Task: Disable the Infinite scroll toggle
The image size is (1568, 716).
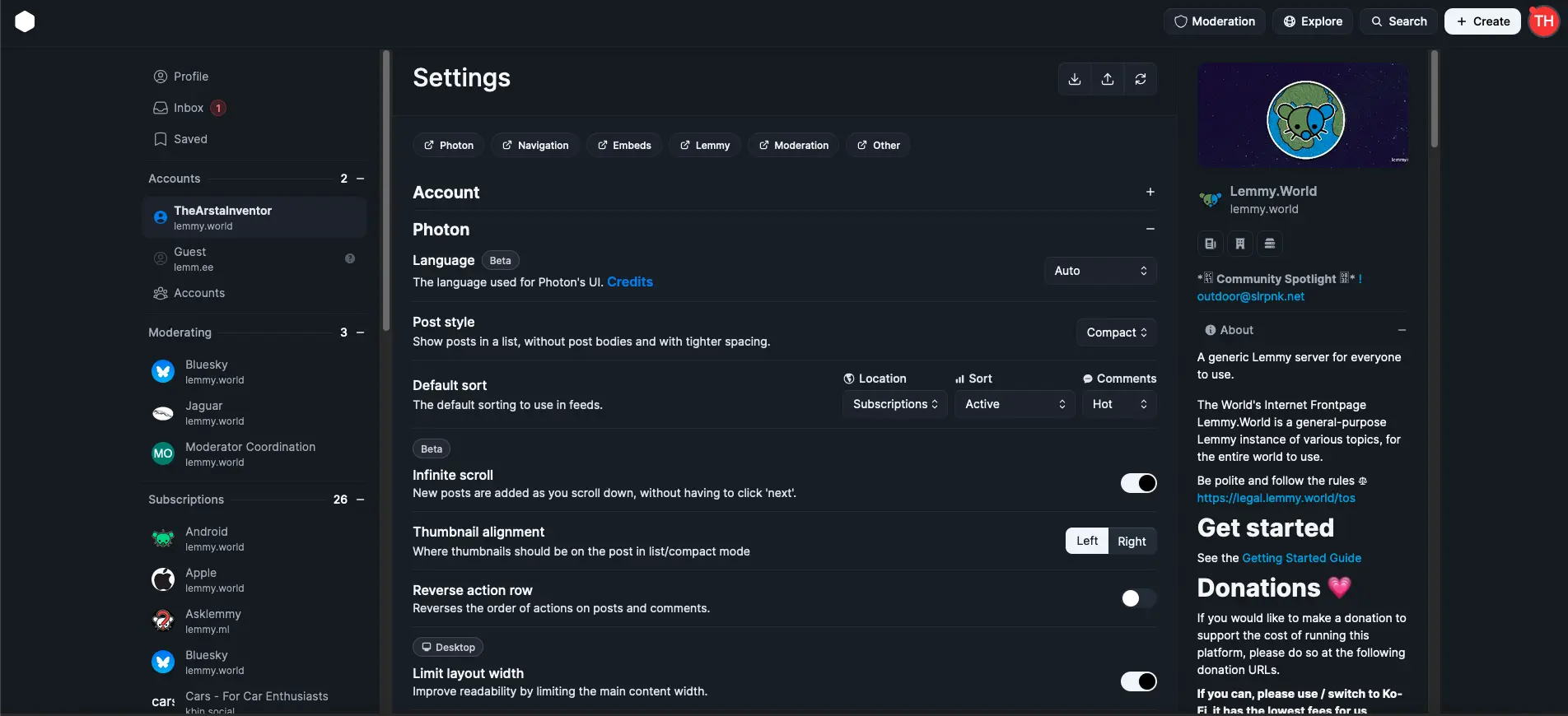Action: point(1138,483)
